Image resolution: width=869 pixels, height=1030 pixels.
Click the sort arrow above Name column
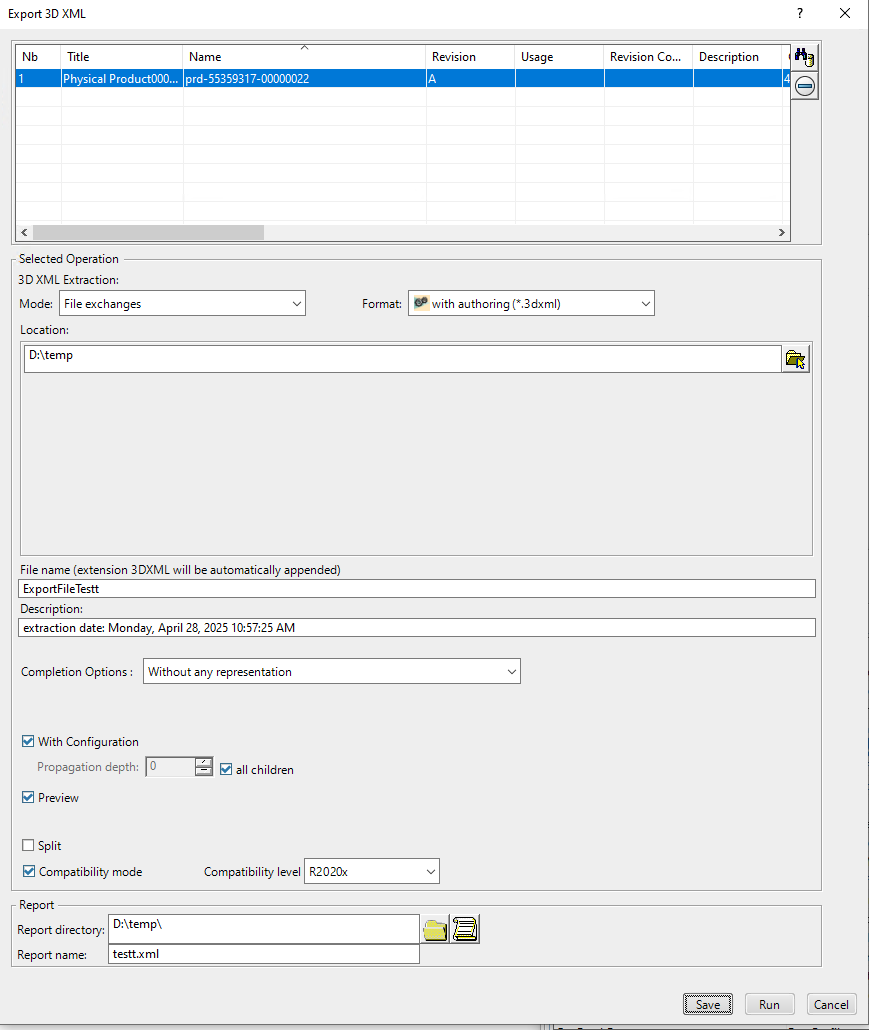(x=302, y=46)
